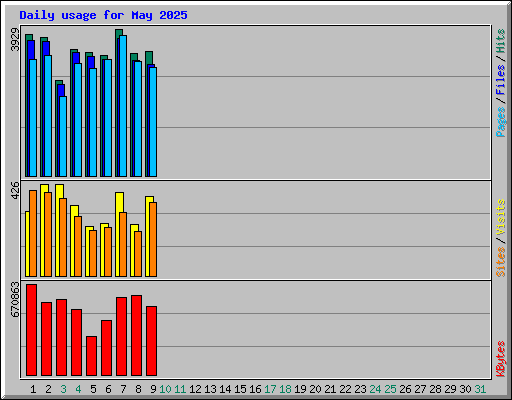This screenshot has width=512, height=400.
Task: Click green day 10 axis label
Action: (165, 389)
